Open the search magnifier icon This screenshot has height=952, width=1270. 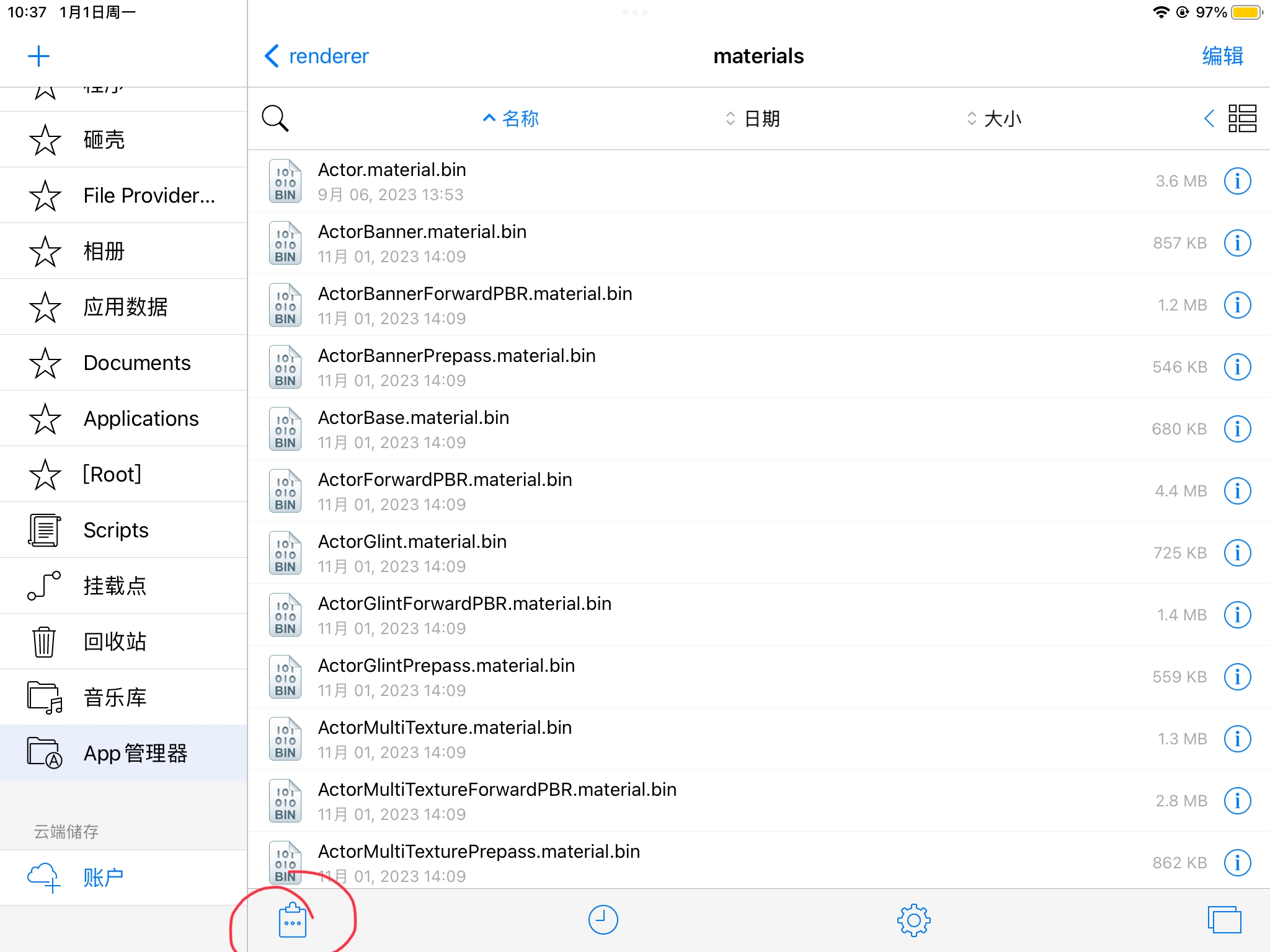point(275,118)
